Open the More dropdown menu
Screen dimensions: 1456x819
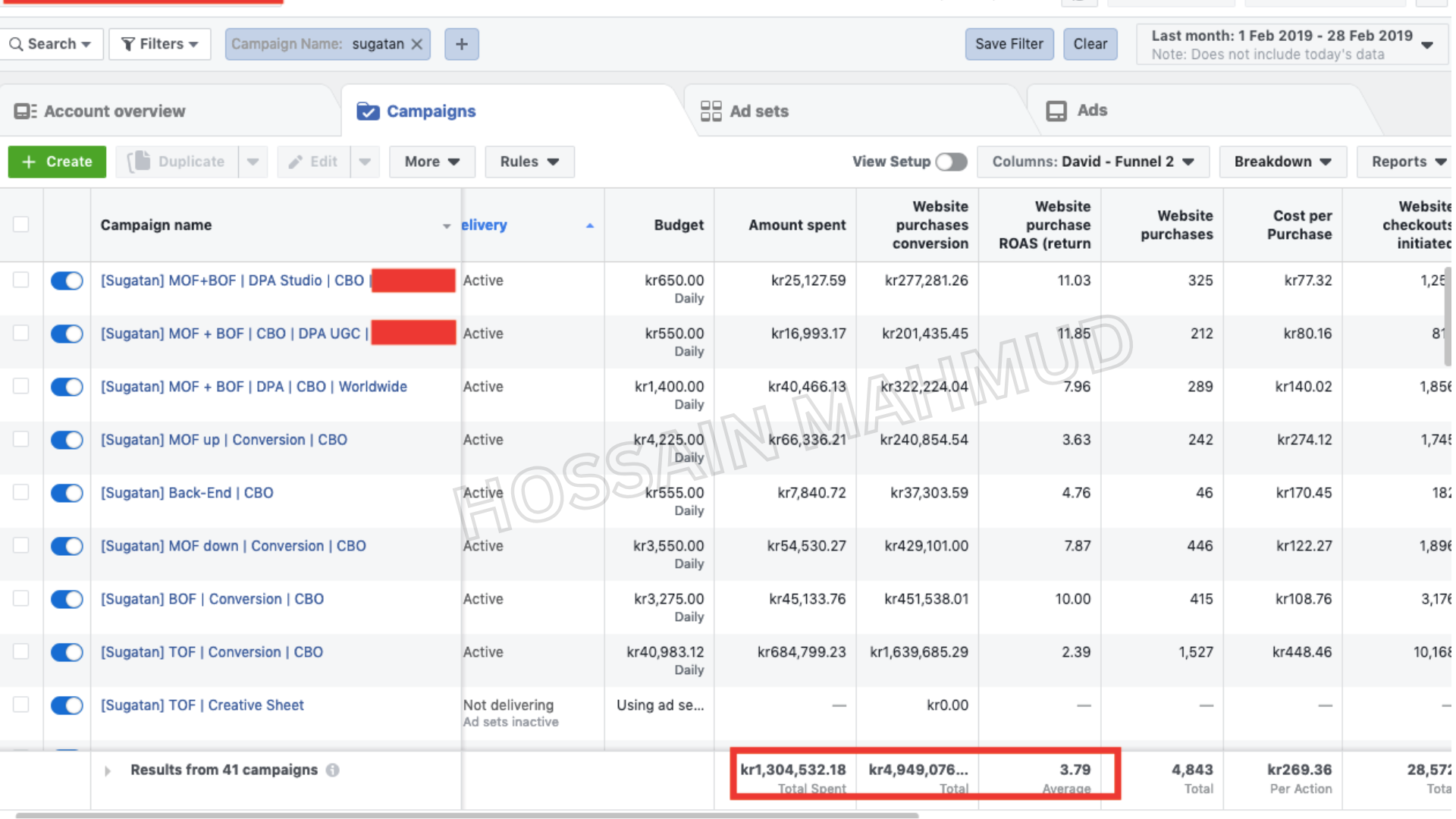tap(432, 162)
